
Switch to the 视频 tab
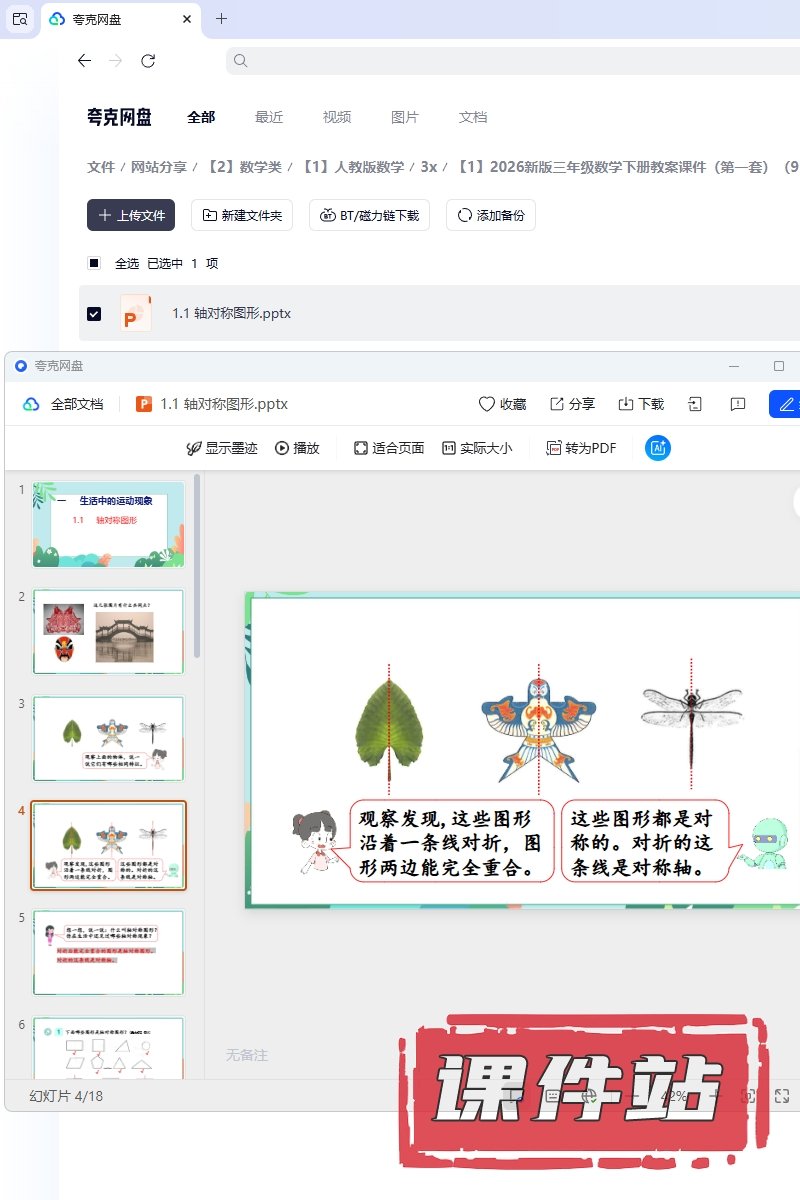pos(337,117)
